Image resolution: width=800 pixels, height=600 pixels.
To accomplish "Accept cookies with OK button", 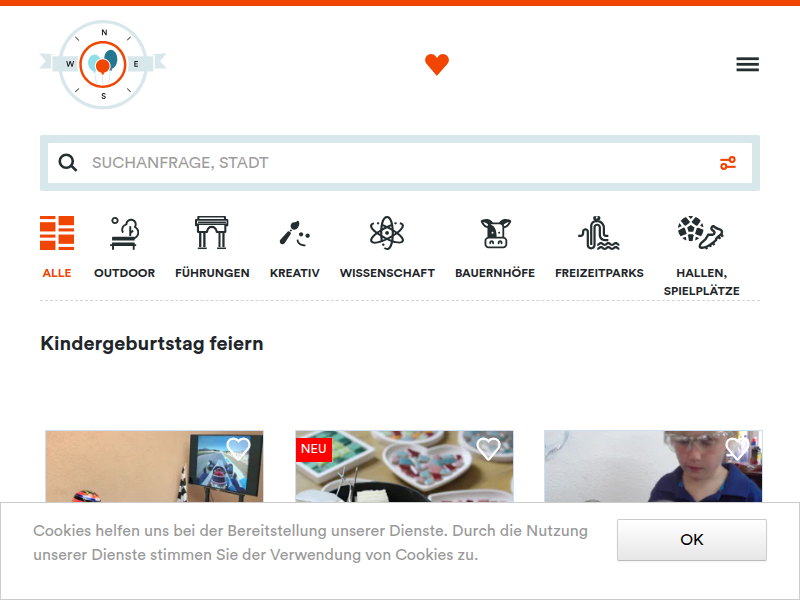I will [692, 540].
